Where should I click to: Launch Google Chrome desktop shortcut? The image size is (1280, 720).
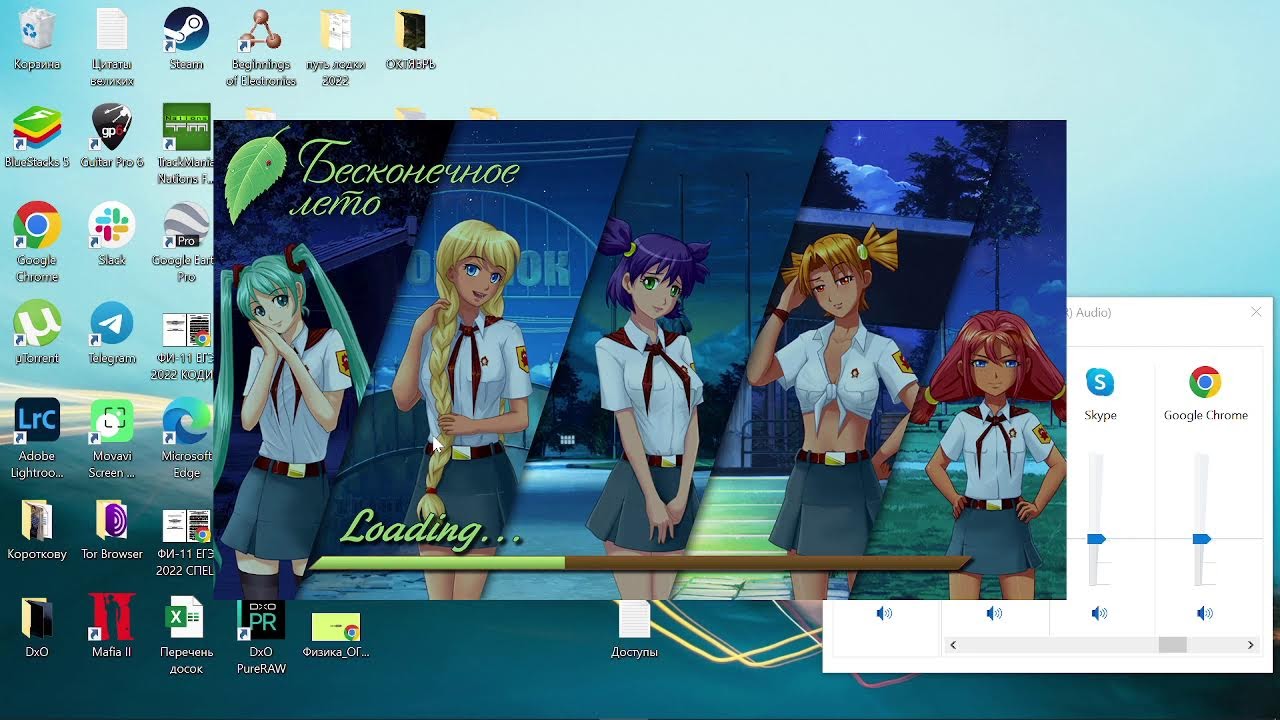pyautogui.click(x=37, y=243)
